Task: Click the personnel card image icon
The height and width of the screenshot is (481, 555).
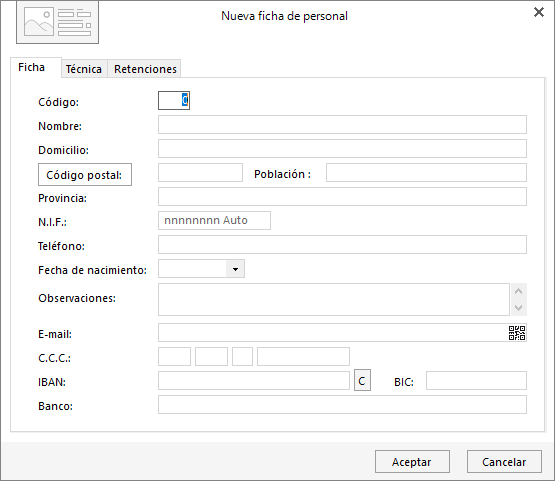Action: [57, 23]
